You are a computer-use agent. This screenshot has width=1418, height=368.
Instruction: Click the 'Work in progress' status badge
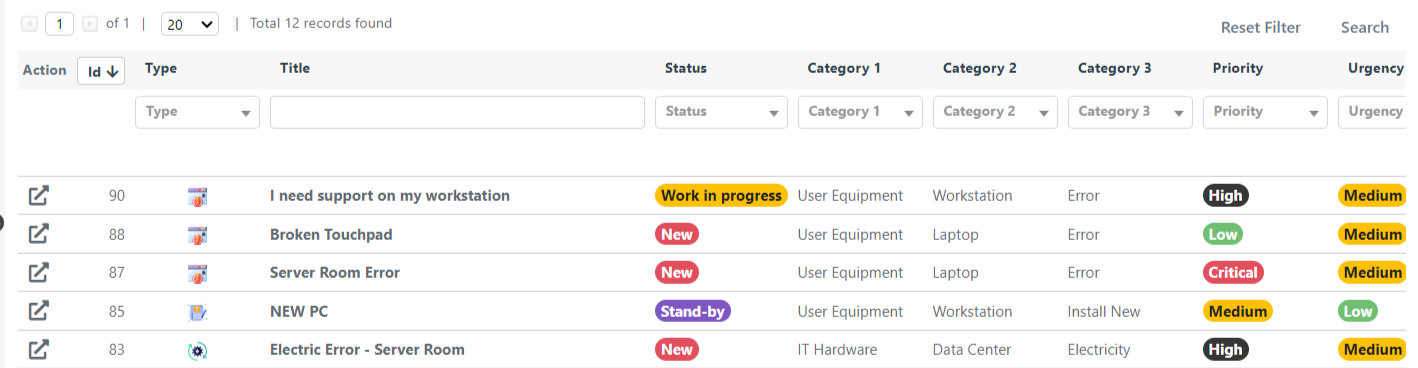coord(721,196)
